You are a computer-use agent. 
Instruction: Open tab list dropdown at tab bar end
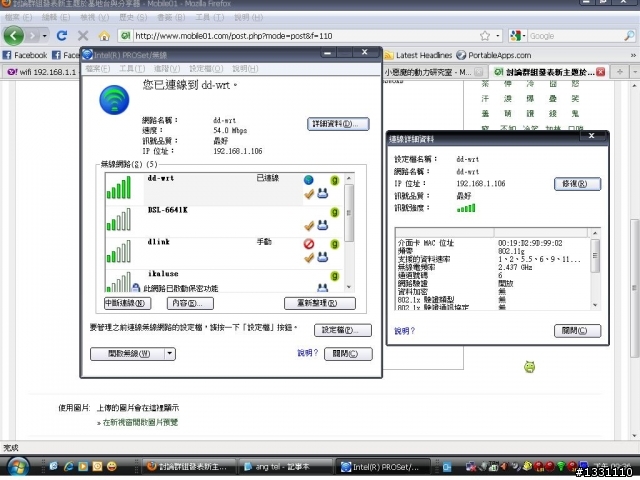pyautogui.click(x=635, y=72)
